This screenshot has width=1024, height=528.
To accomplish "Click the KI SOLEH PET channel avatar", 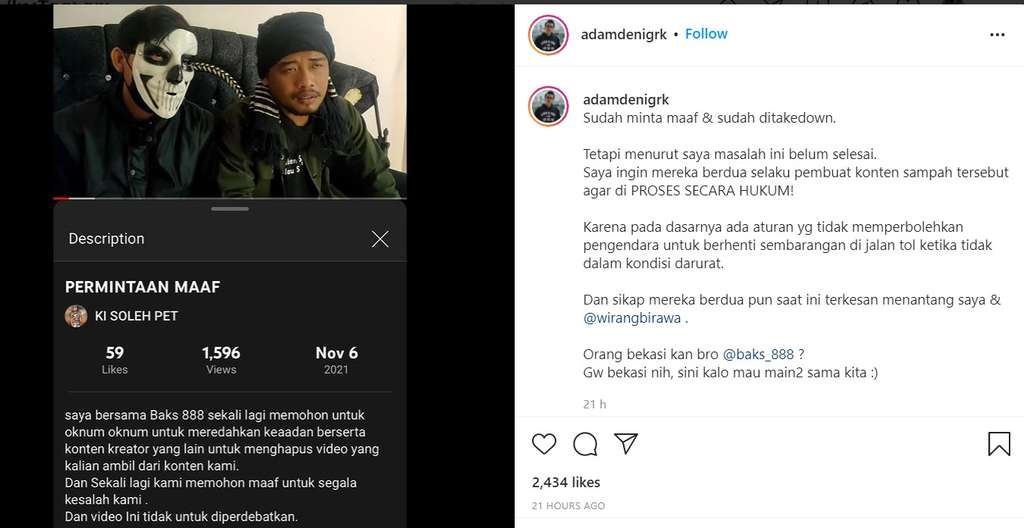I will (76, 316).
